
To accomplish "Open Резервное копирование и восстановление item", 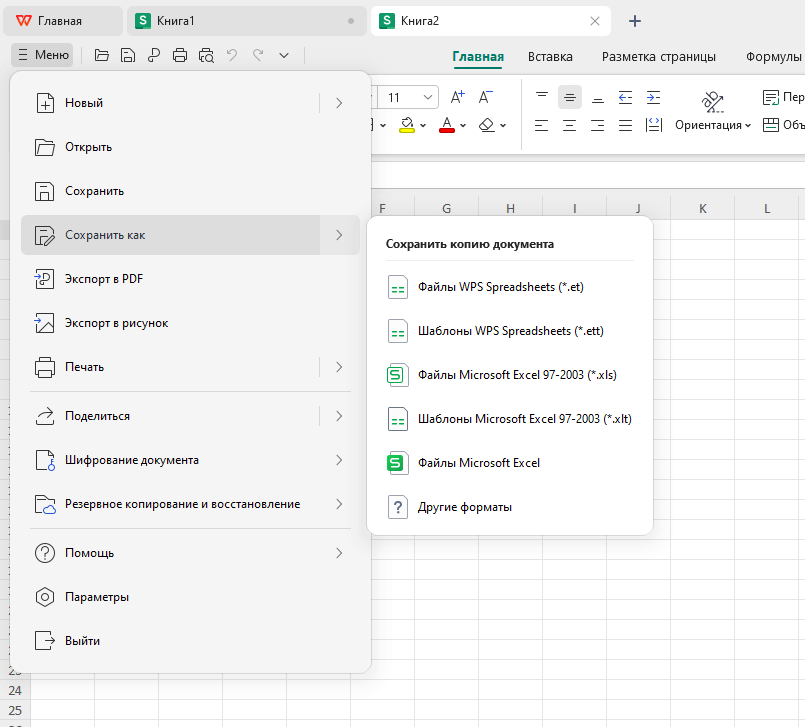I will pos(190,504).
